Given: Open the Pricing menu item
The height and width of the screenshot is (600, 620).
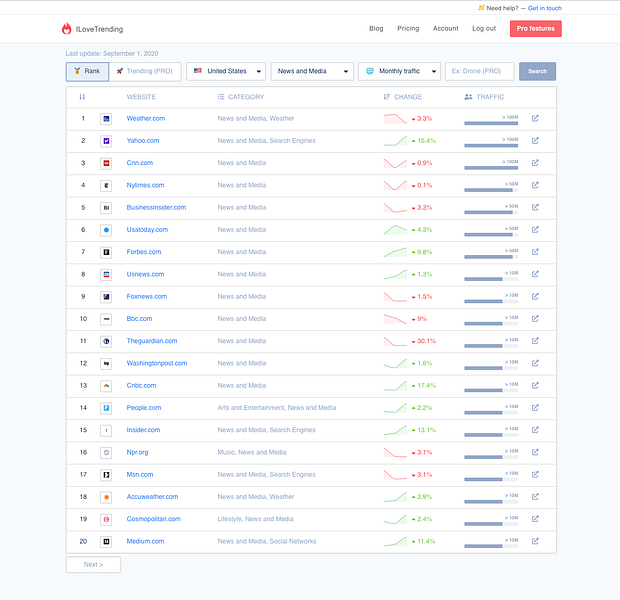Looking at the screenshot, I should [408, 28].
